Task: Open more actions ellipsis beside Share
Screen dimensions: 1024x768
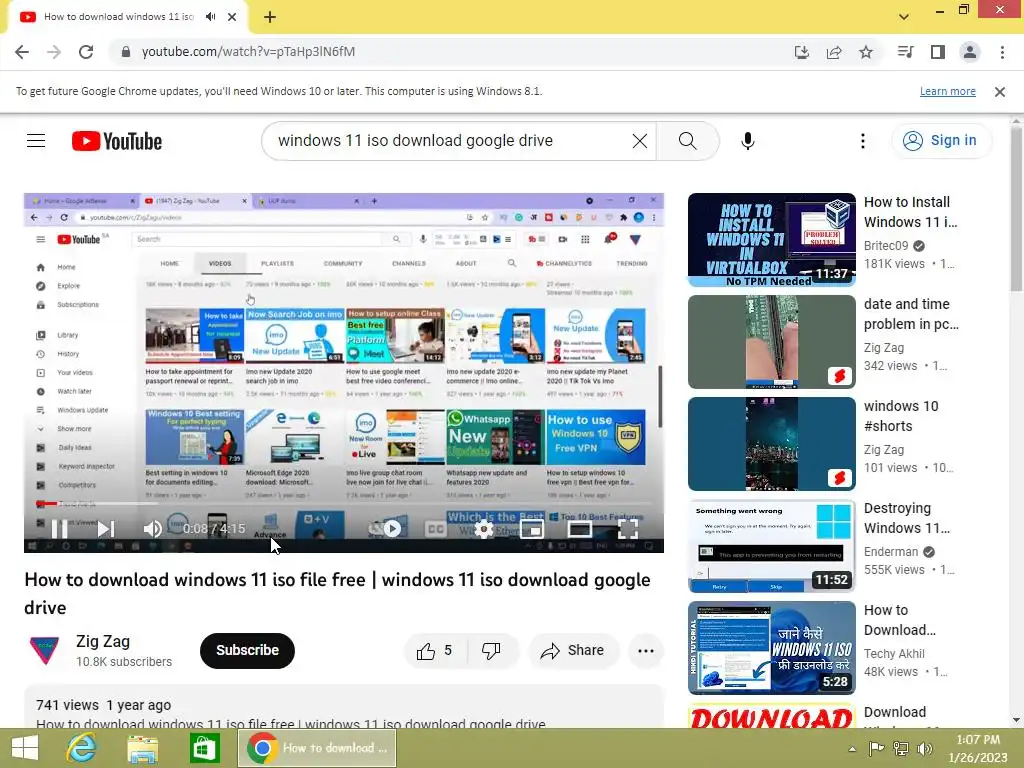Action: point(646,650)
